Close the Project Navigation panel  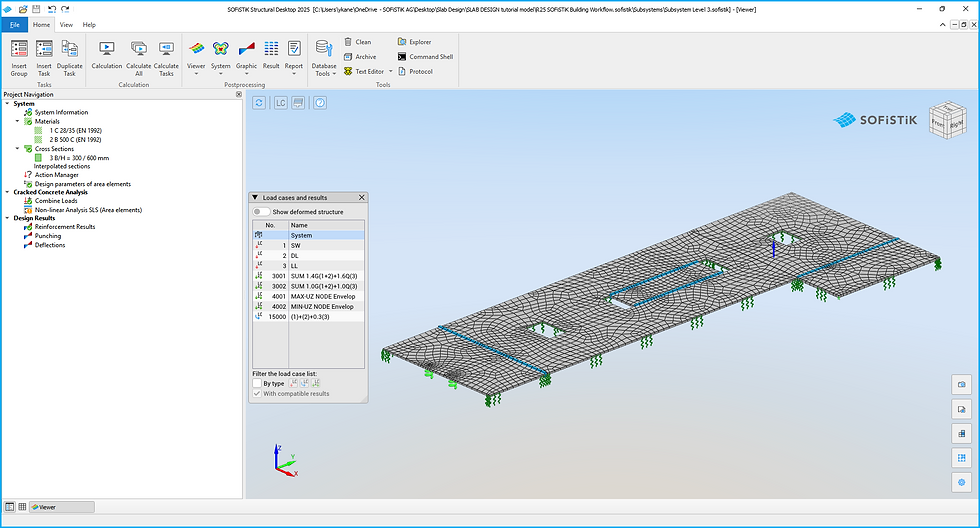[x=239, y=94]
